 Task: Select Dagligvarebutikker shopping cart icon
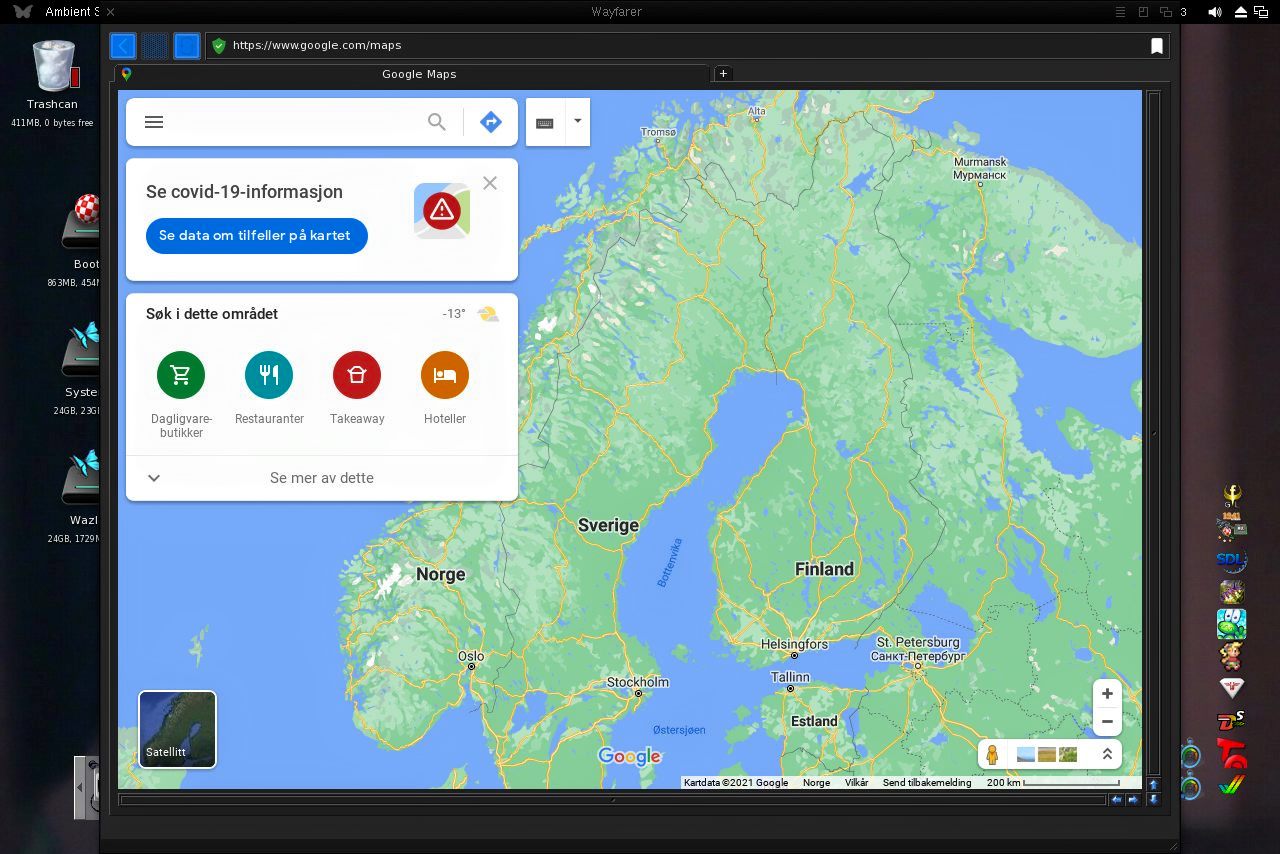tap(181, 375)
